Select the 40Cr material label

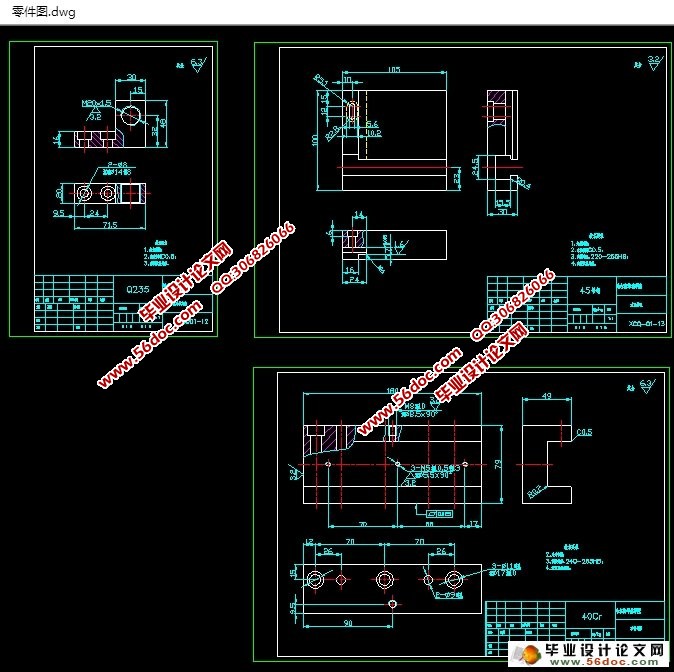click(591, 616)
